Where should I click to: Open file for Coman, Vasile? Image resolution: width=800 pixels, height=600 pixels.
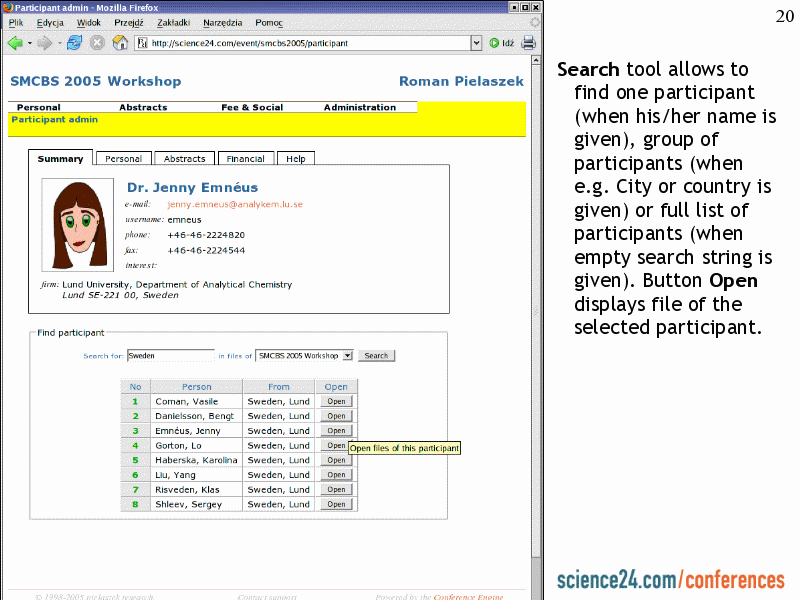coord(336,401)
